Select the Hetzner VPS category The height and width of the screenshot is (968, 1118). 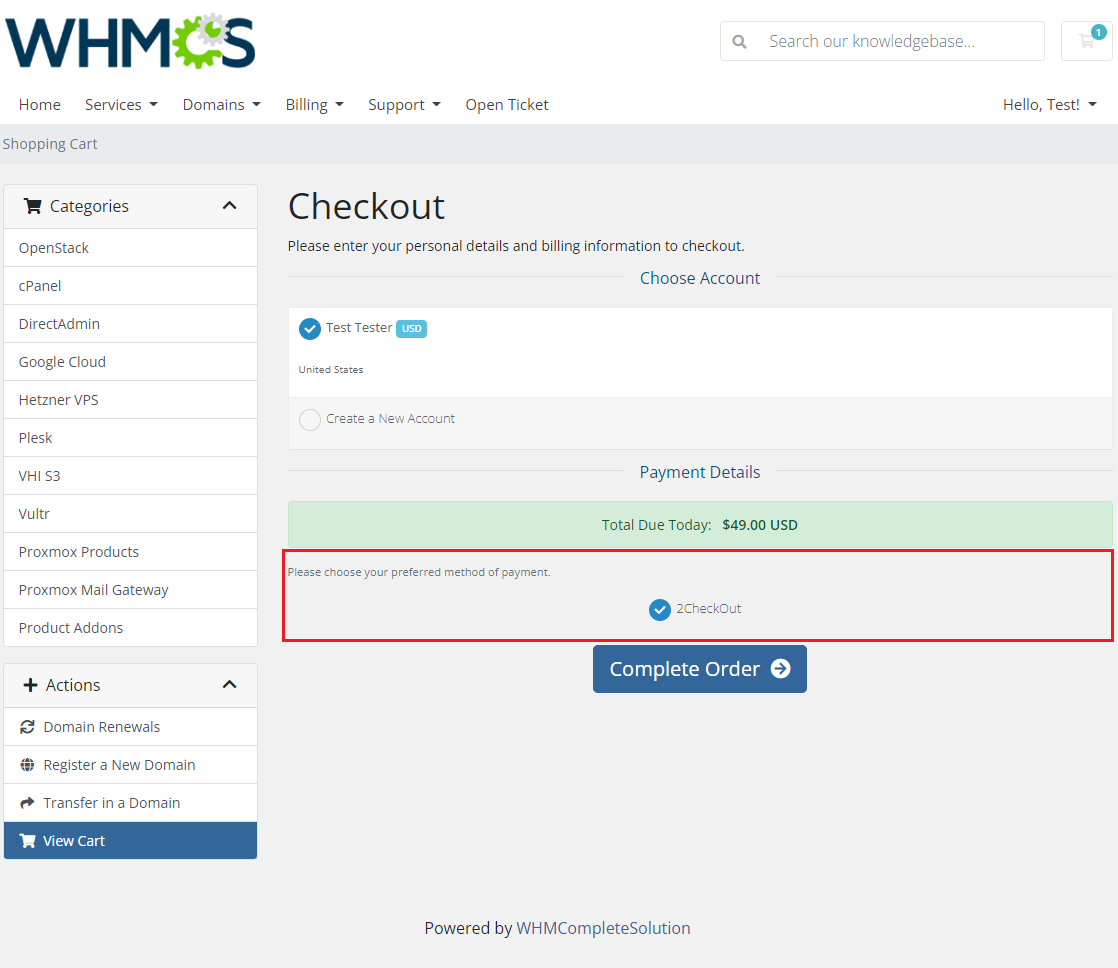[x=130, y=400]
